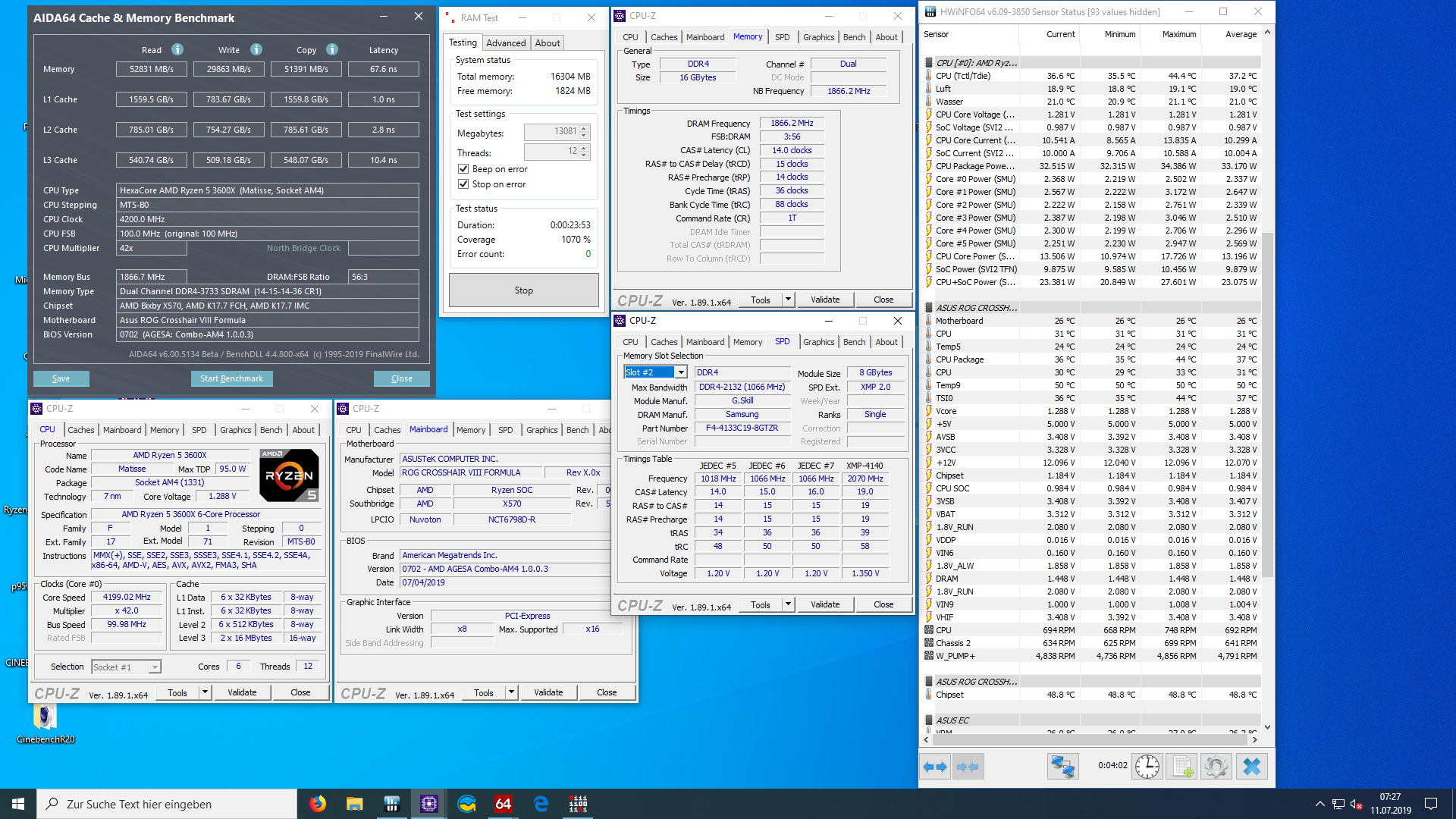This screenshot has width=1456, height=819.
Task: Increase the Threads value in RAM Test
Action: click(584, 148)
